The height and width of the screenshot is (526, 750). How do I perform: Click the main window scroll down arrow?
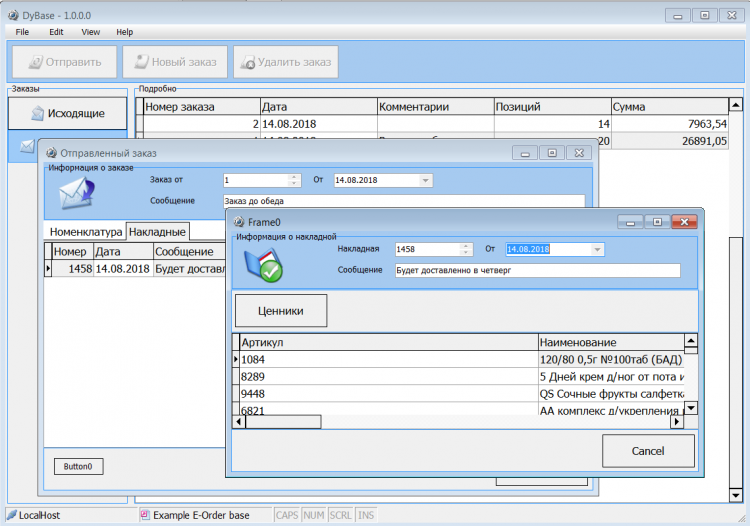(x=736, y=495)
